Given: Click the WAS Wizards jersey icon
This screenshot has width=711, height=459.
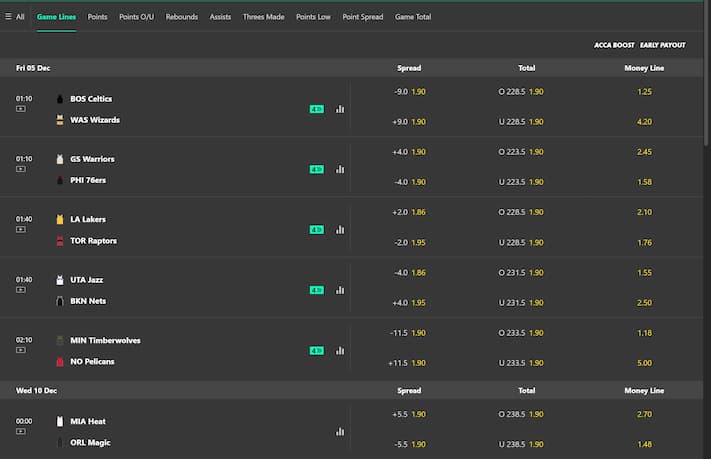Looking at the screenshot, I should coord(60,120).
